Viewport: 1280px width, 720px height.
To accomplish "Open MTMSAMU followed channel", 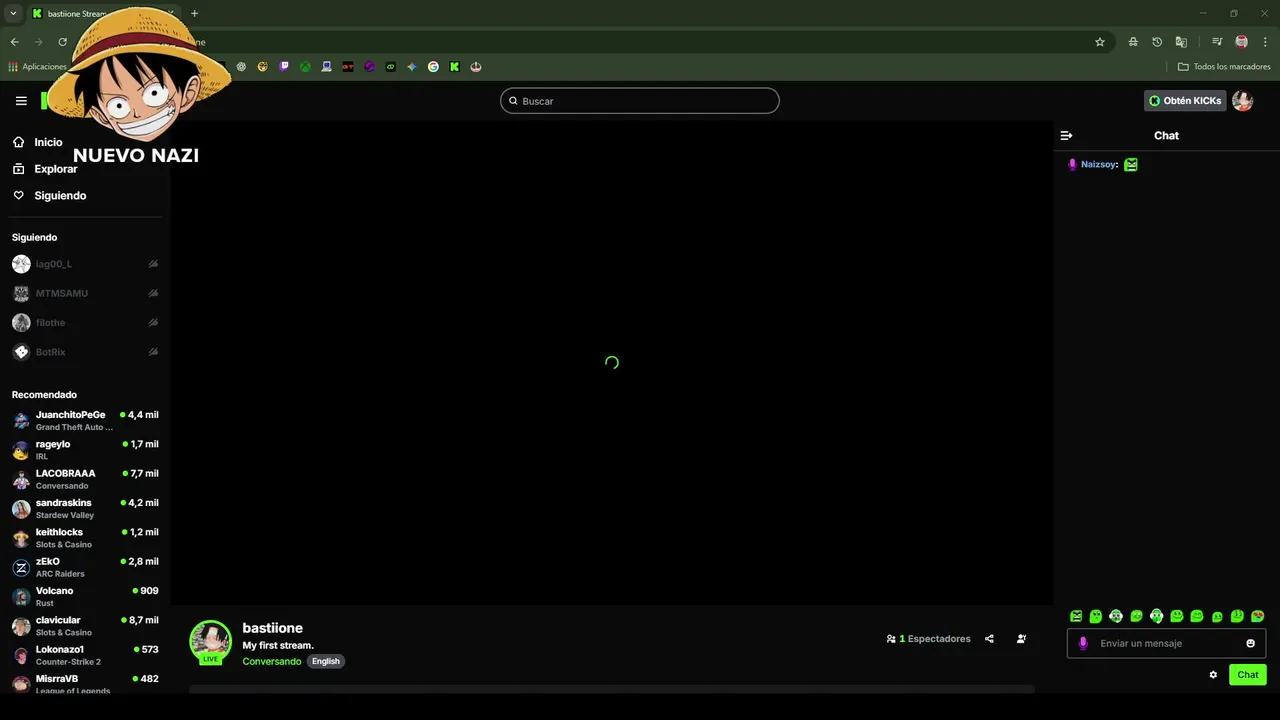I will coord(86,293).
